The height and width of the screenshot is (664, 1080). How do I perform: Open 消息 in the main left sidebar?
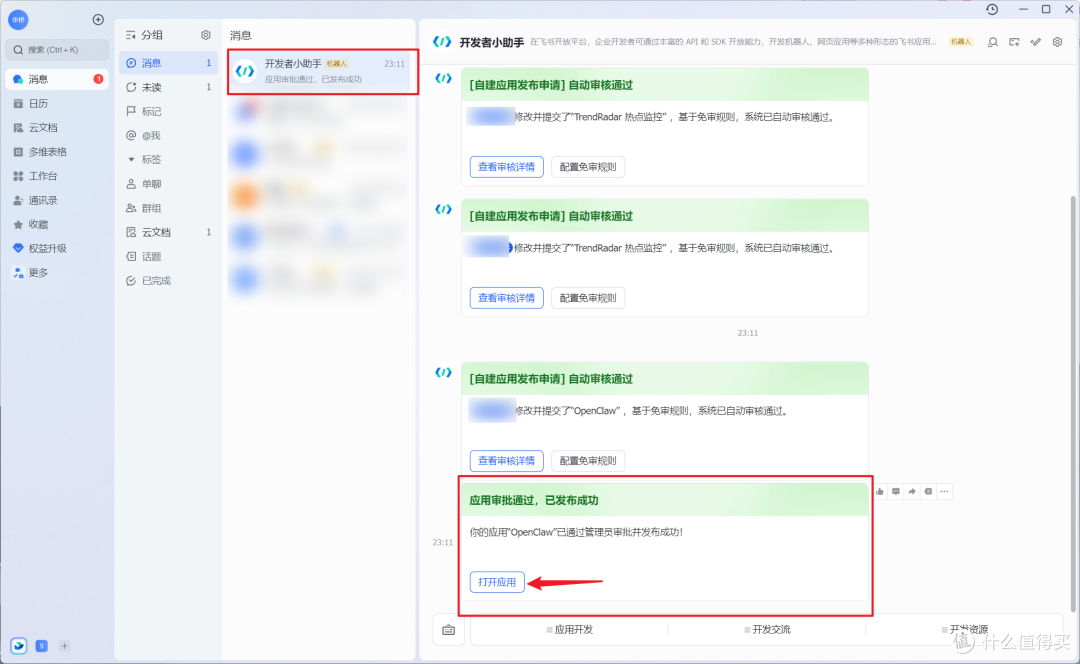[x=57, y=79]
